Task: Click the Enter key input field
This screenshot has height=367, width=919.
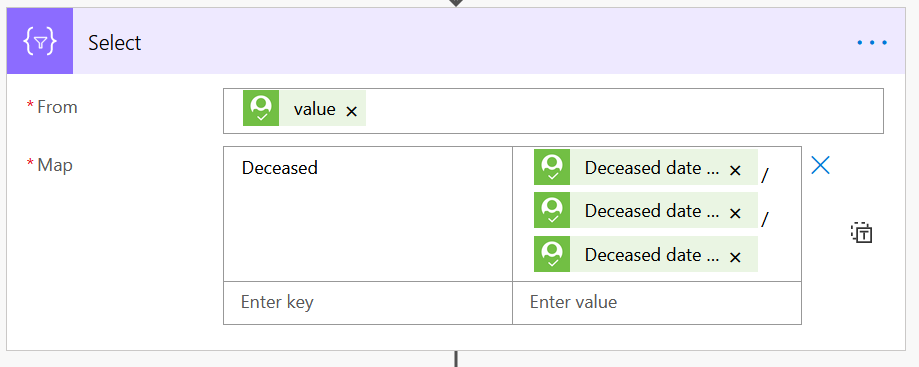Action: coord(367,303)
